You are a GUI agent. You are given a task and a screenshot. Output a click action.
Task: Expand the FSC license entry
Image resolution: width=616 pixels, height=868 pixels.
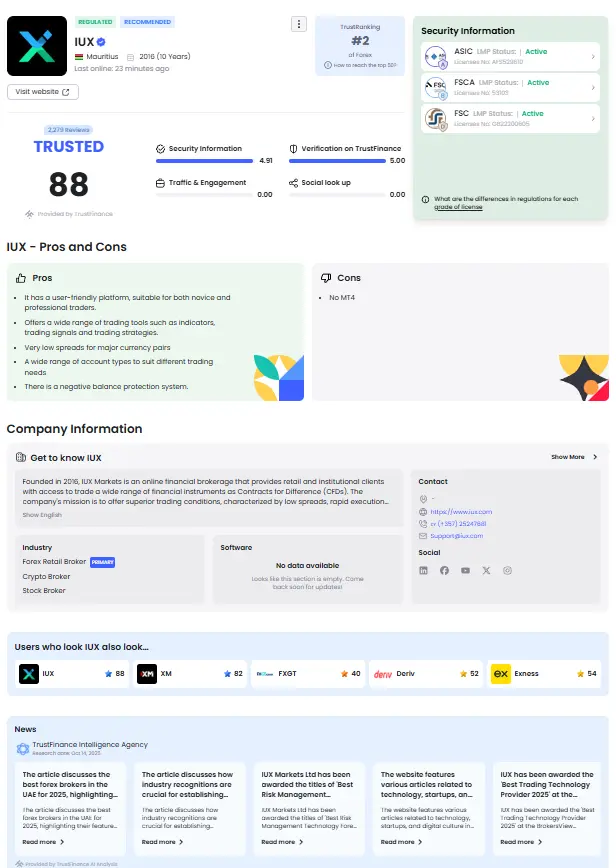(510, 118)
